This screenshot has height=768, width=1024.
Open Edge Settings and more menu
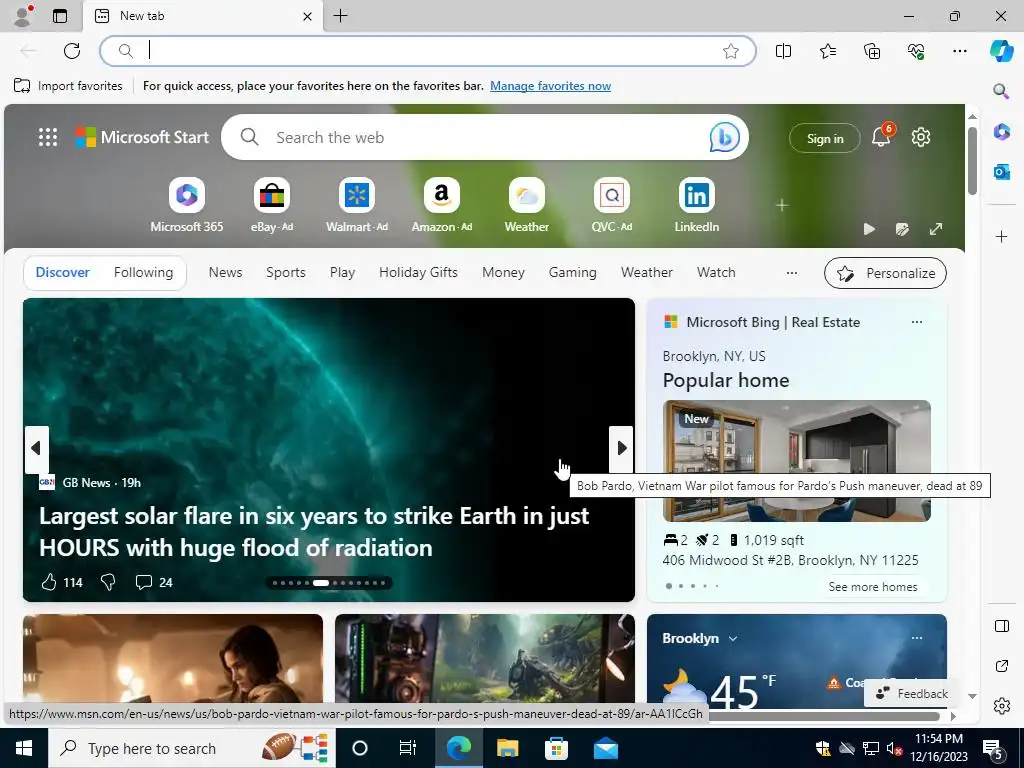(x=960, y=51)
